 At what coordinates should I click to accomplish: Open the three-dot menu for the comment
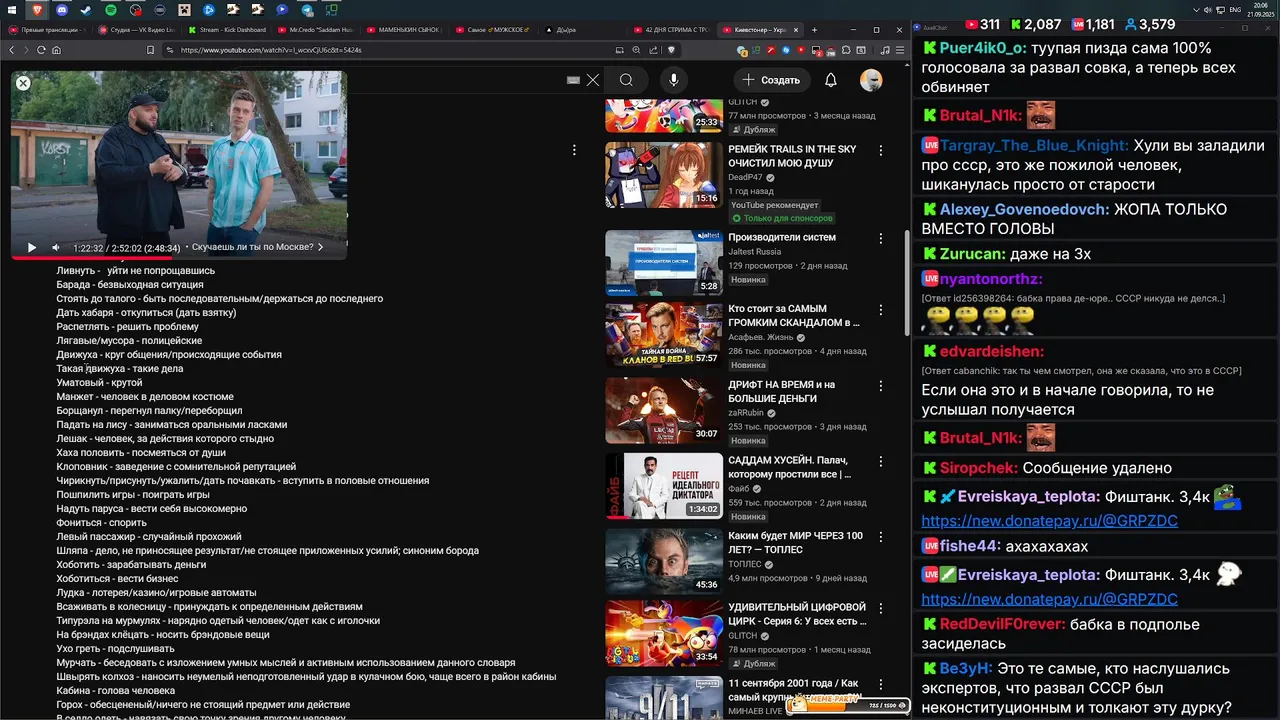574,150
